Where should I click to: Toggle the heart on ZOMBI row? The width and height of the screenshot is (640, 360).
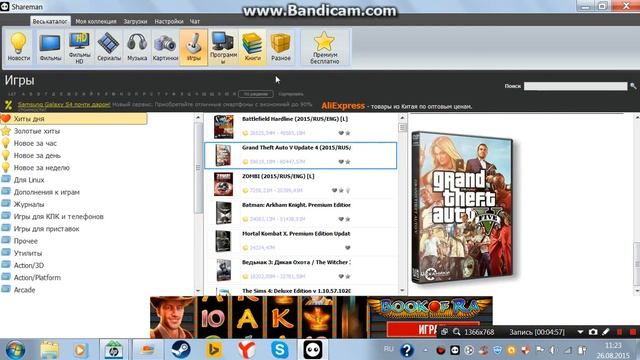(334, 190)
